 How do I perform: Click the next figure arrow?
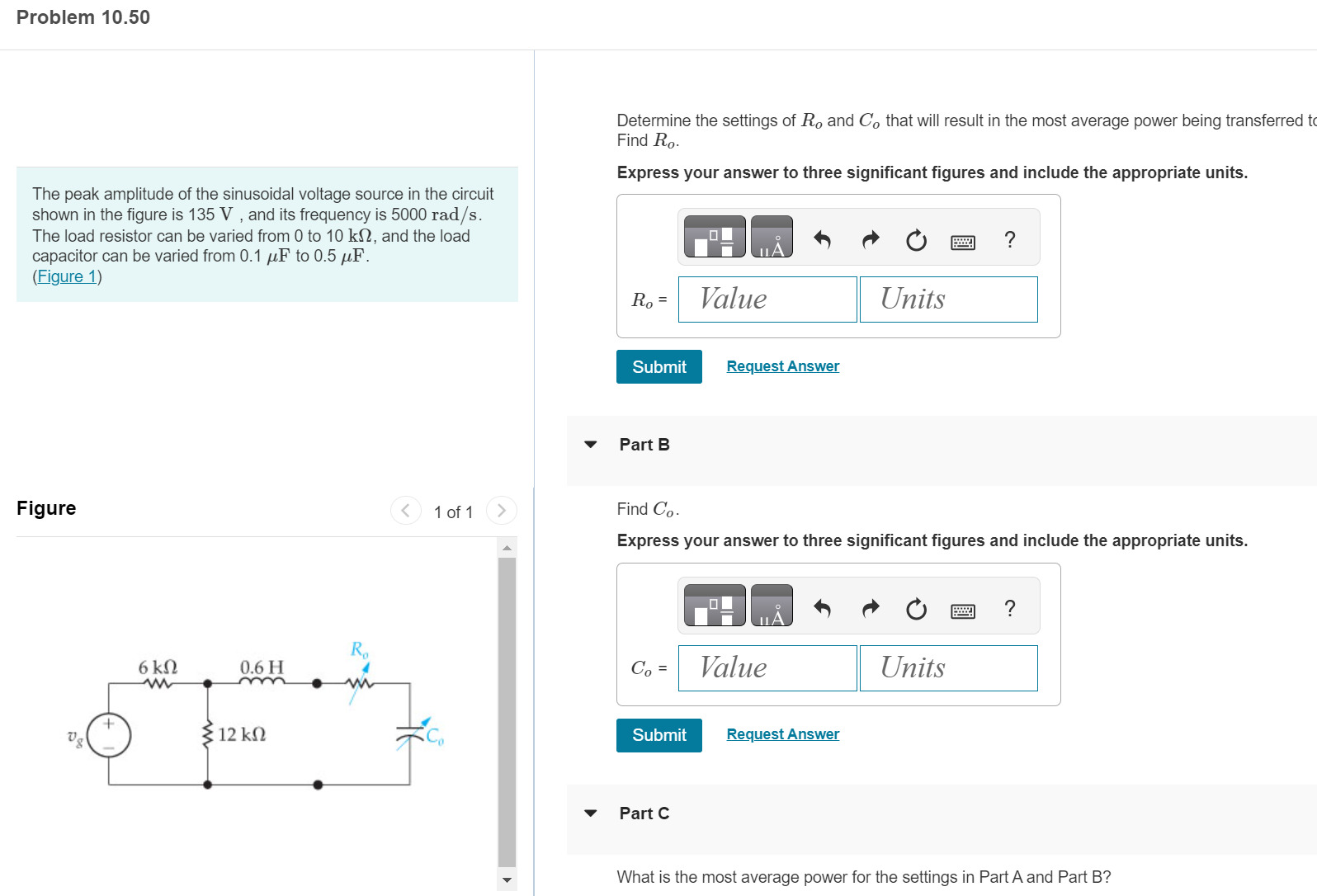click(501, 511)
